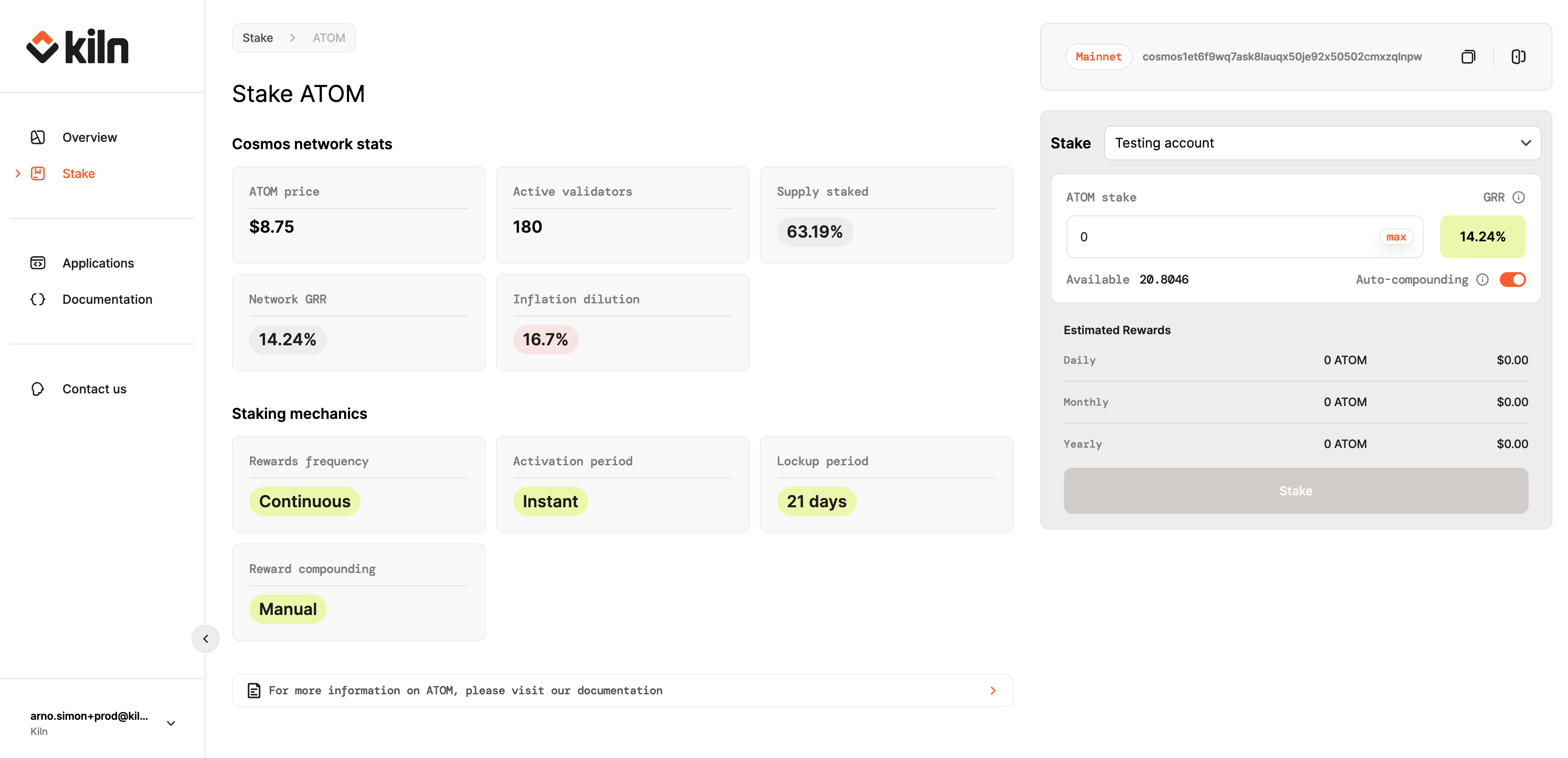Open the Testing account dropdown

coord(1322,143)
